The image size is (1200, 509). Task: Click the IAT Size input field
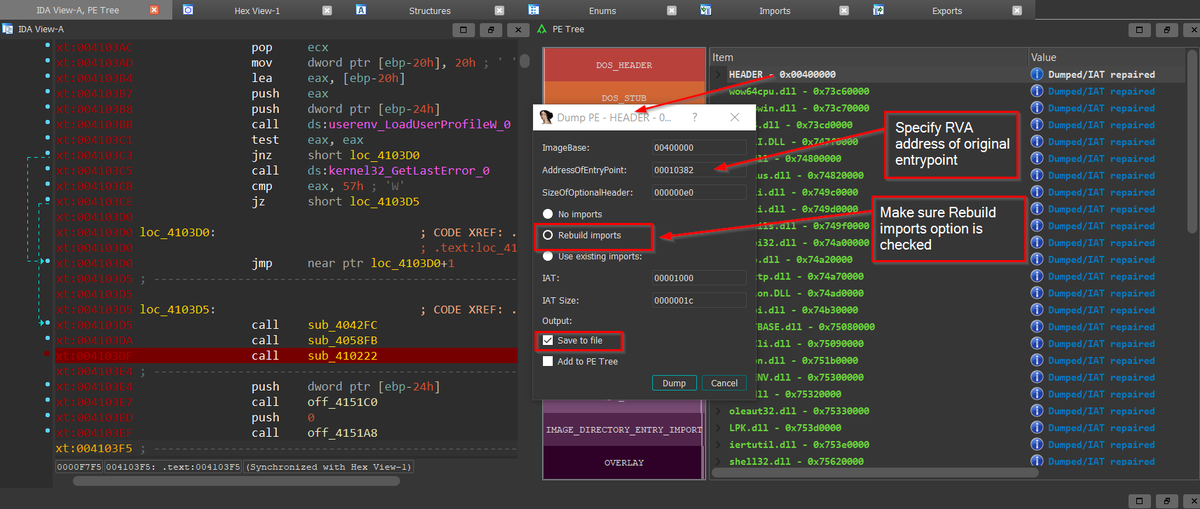[x=697, y=300]
